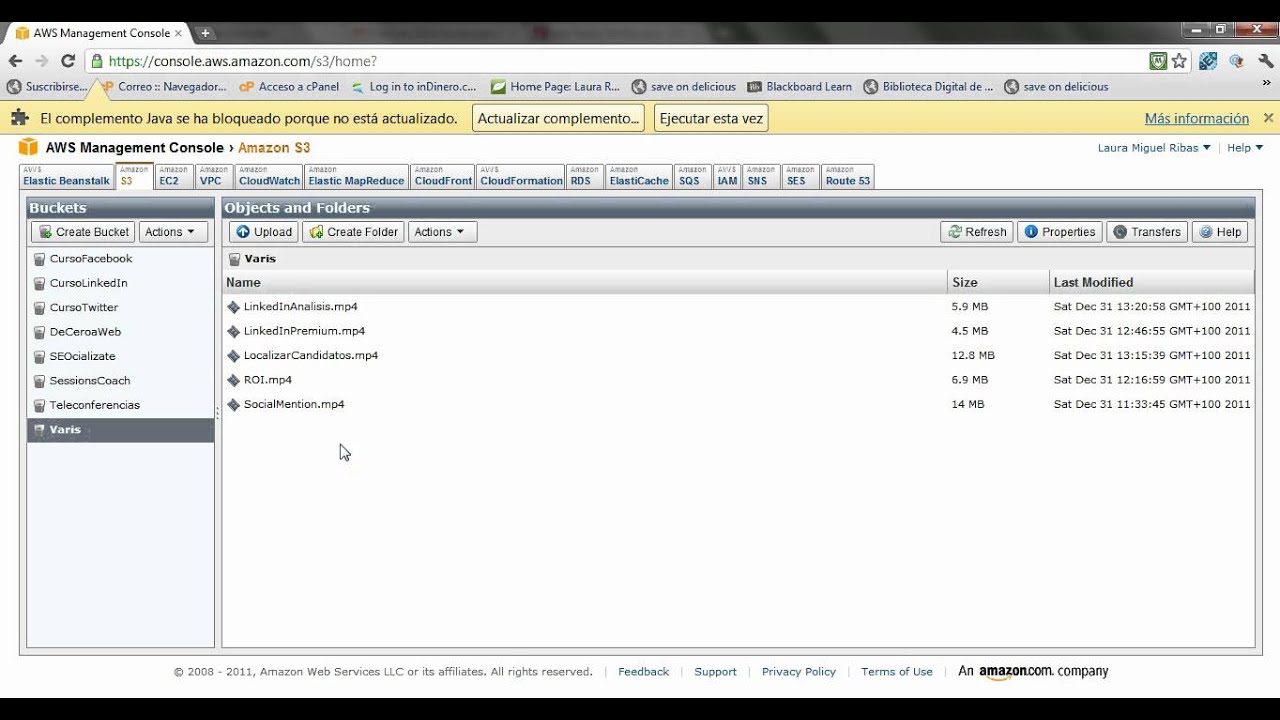Open the Properties panel

coord(1060,232)
